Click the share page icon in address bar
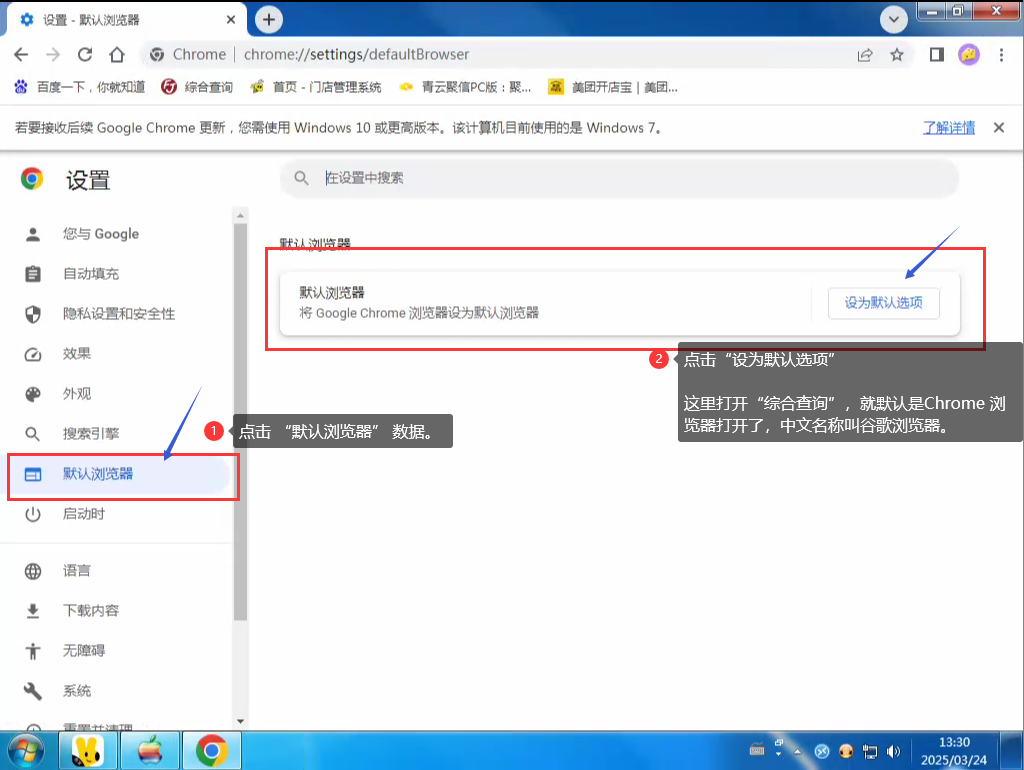The height and width of the screenshot is (770, 1024). click(865, 55)
